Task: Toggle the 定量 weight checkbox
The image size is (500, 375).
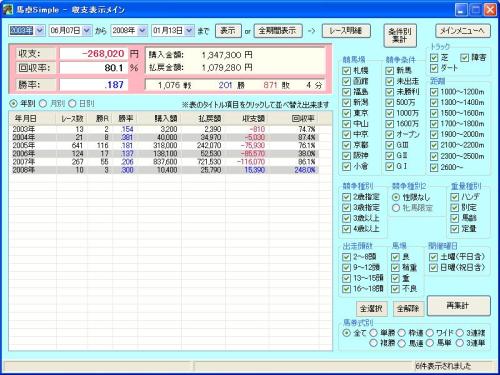Action: tap(455, 229)
